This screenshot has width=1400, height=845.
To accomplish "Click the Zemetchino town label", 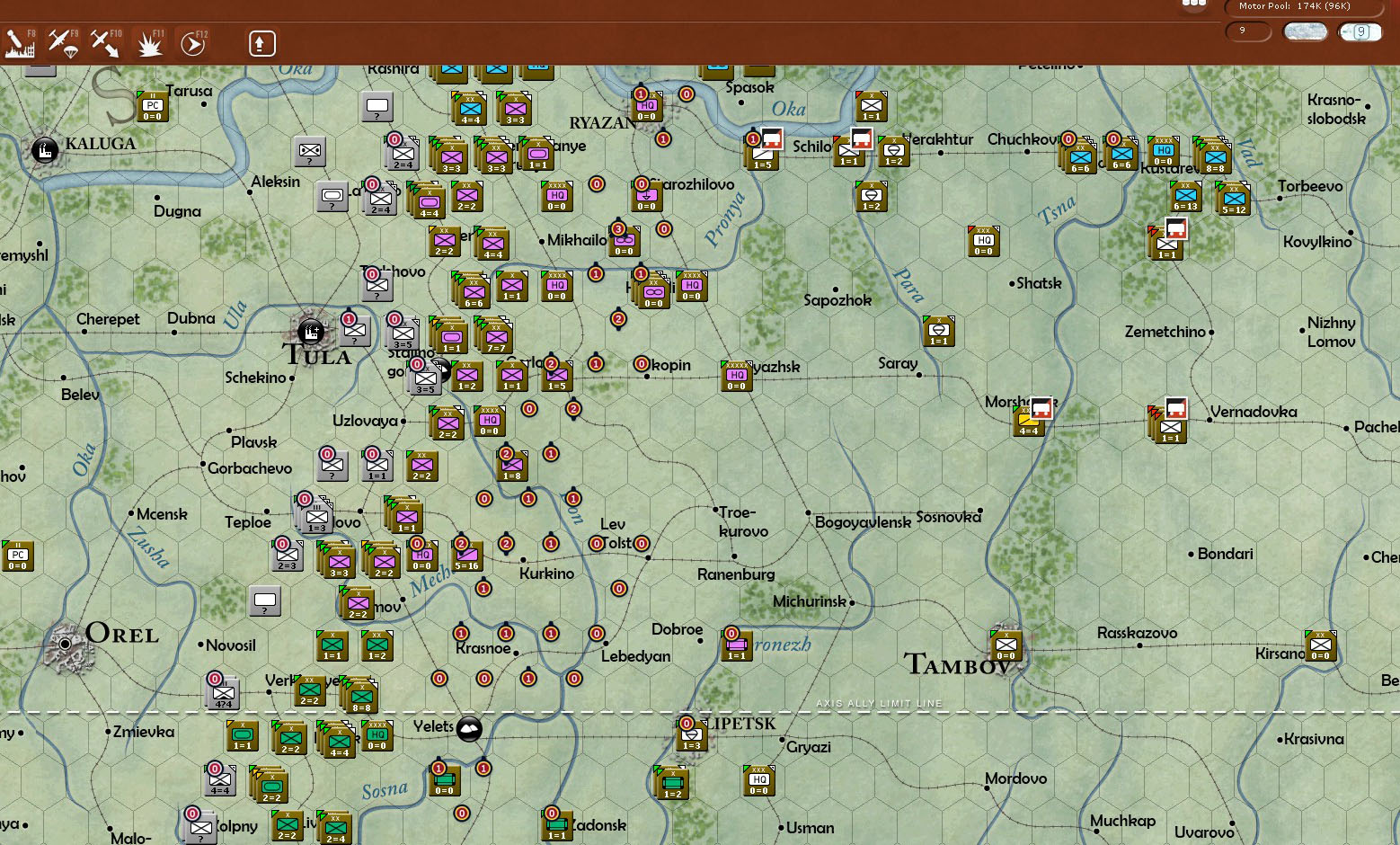I will click(x=1165, y=332).
